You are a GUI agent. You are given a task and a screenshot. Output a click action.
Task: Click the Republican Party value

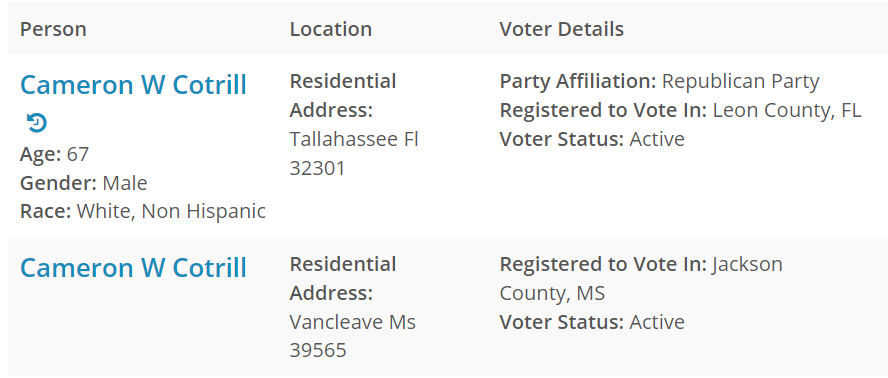tap(740, 82)
